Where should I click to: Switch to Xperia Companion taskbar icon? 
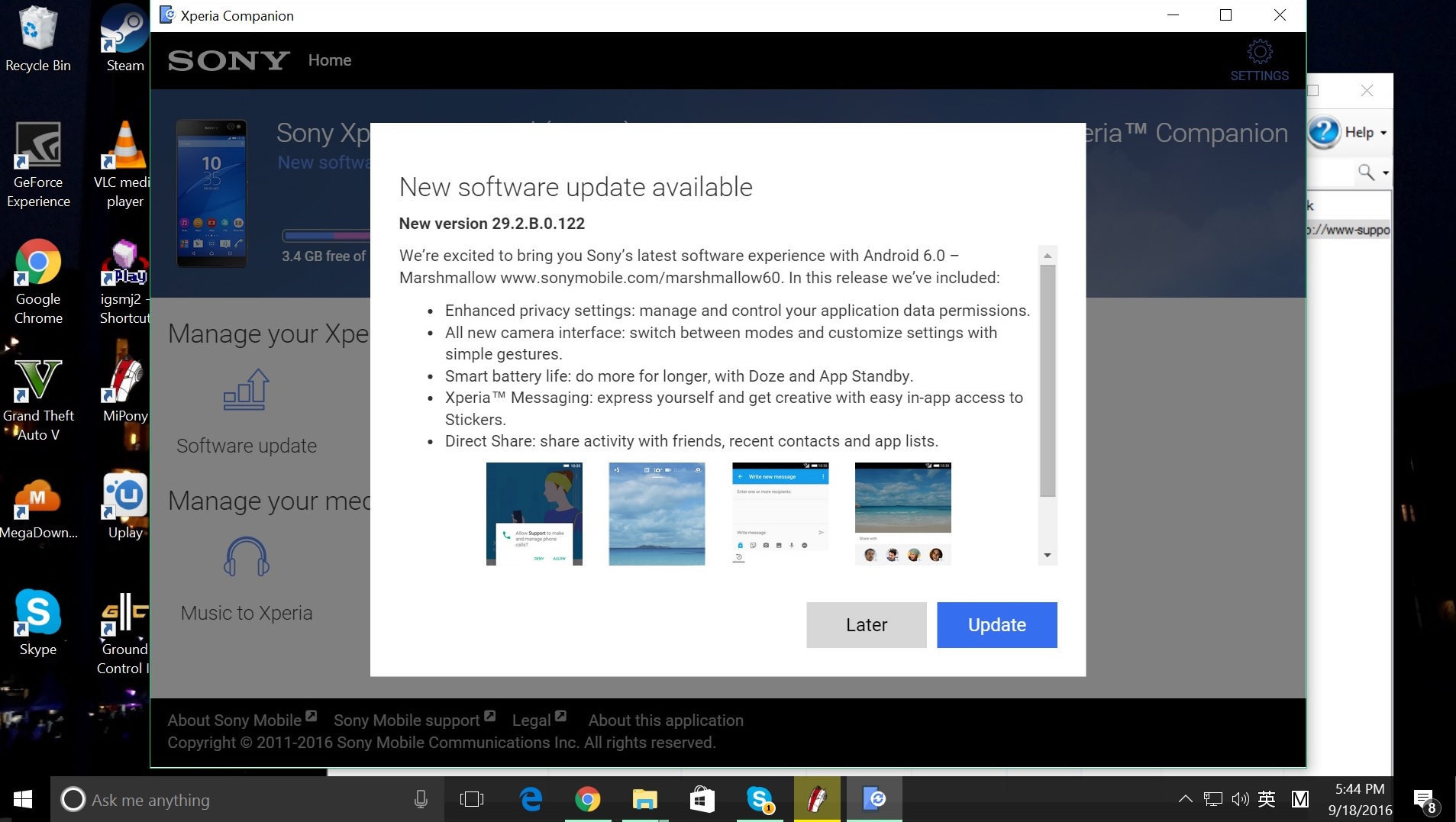[x=875, y=799]
